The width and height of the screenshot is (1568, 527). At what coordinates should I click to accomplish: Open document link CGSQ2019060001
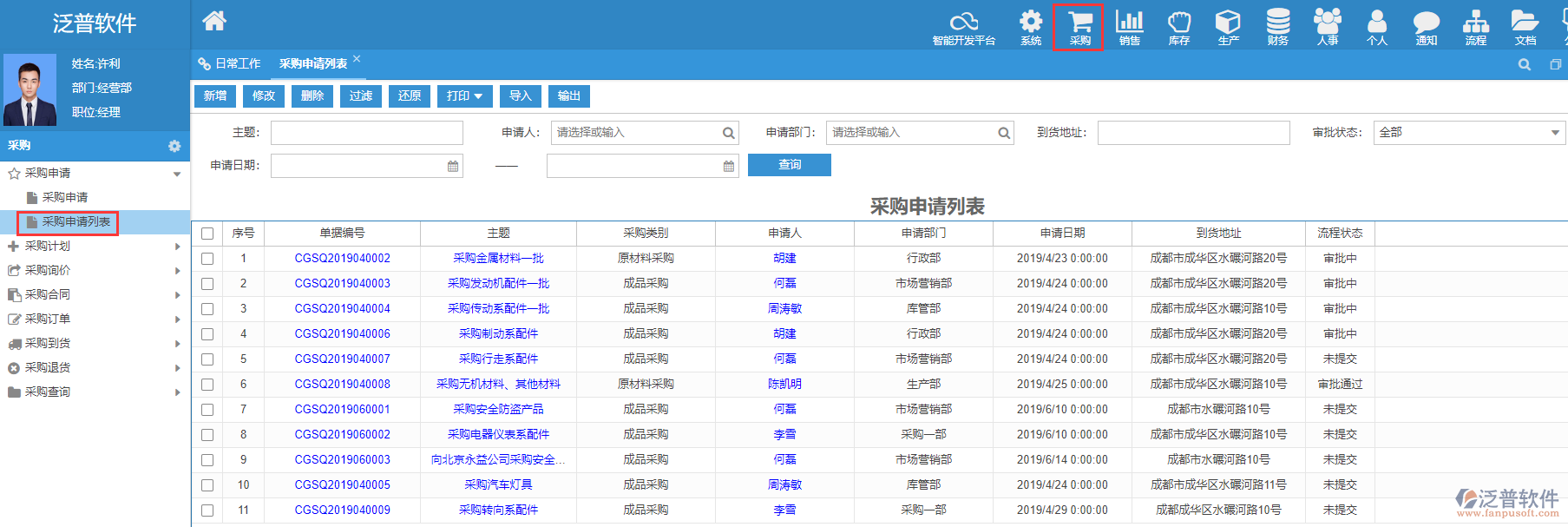(342, 410)
